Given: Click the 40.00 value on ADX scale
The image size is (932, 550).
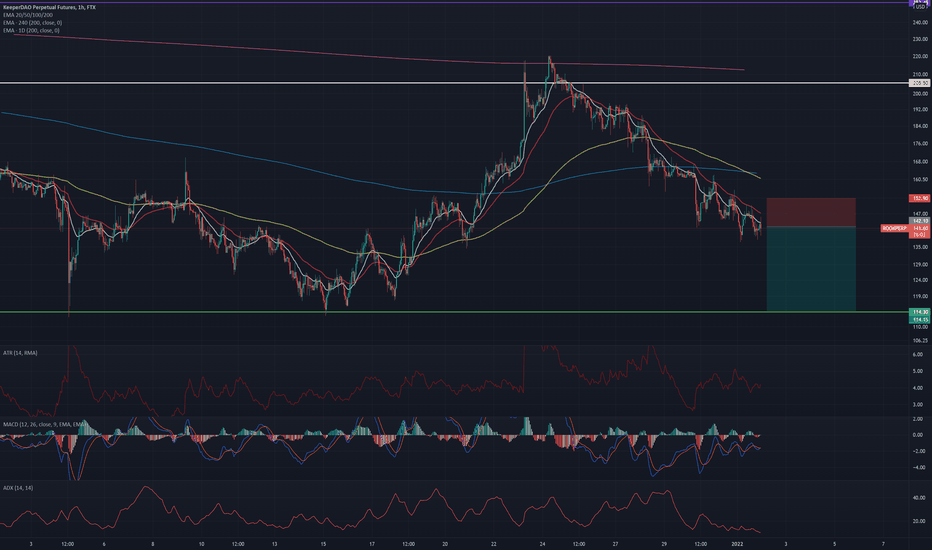Looking at the screenshot, I should [x=918, y=498].
